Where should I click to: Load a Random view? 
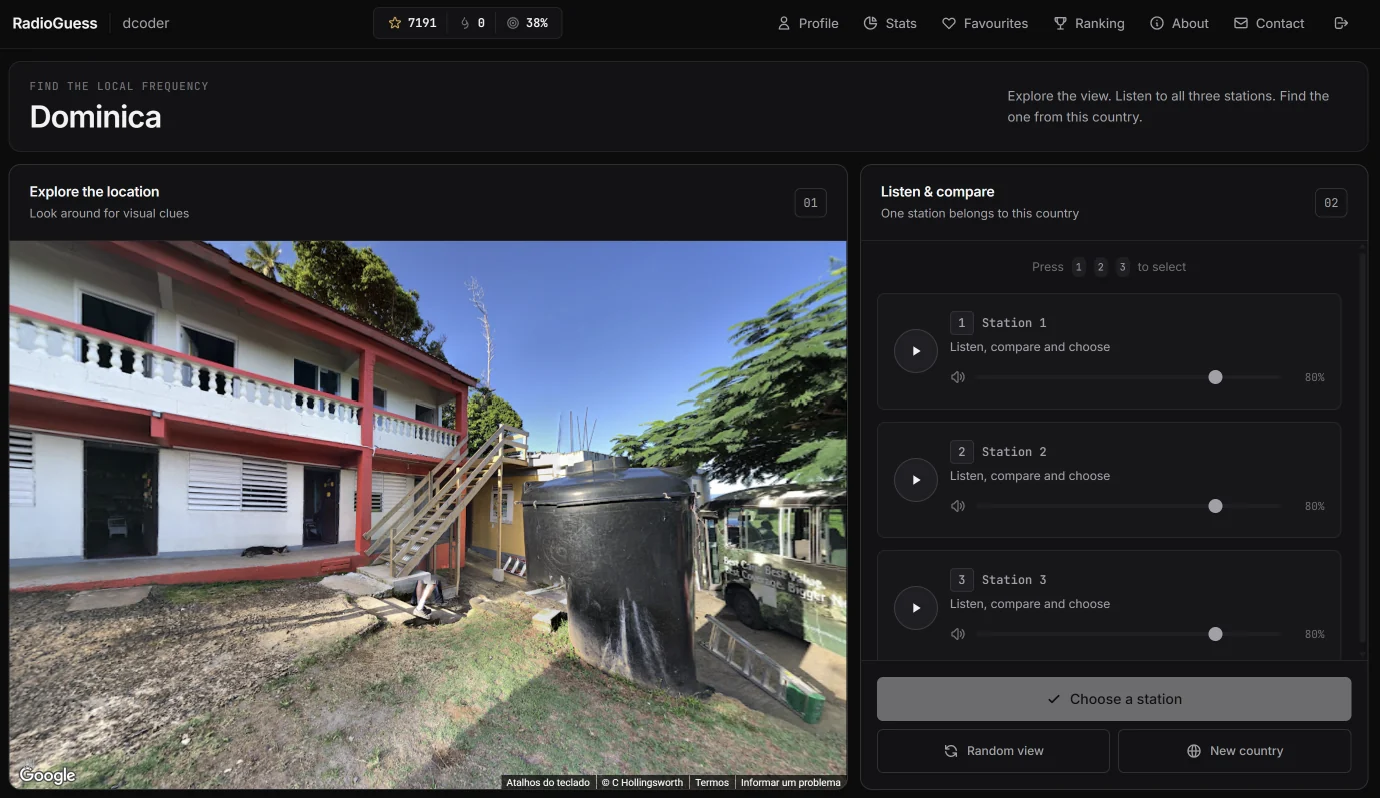click(993, 751)
